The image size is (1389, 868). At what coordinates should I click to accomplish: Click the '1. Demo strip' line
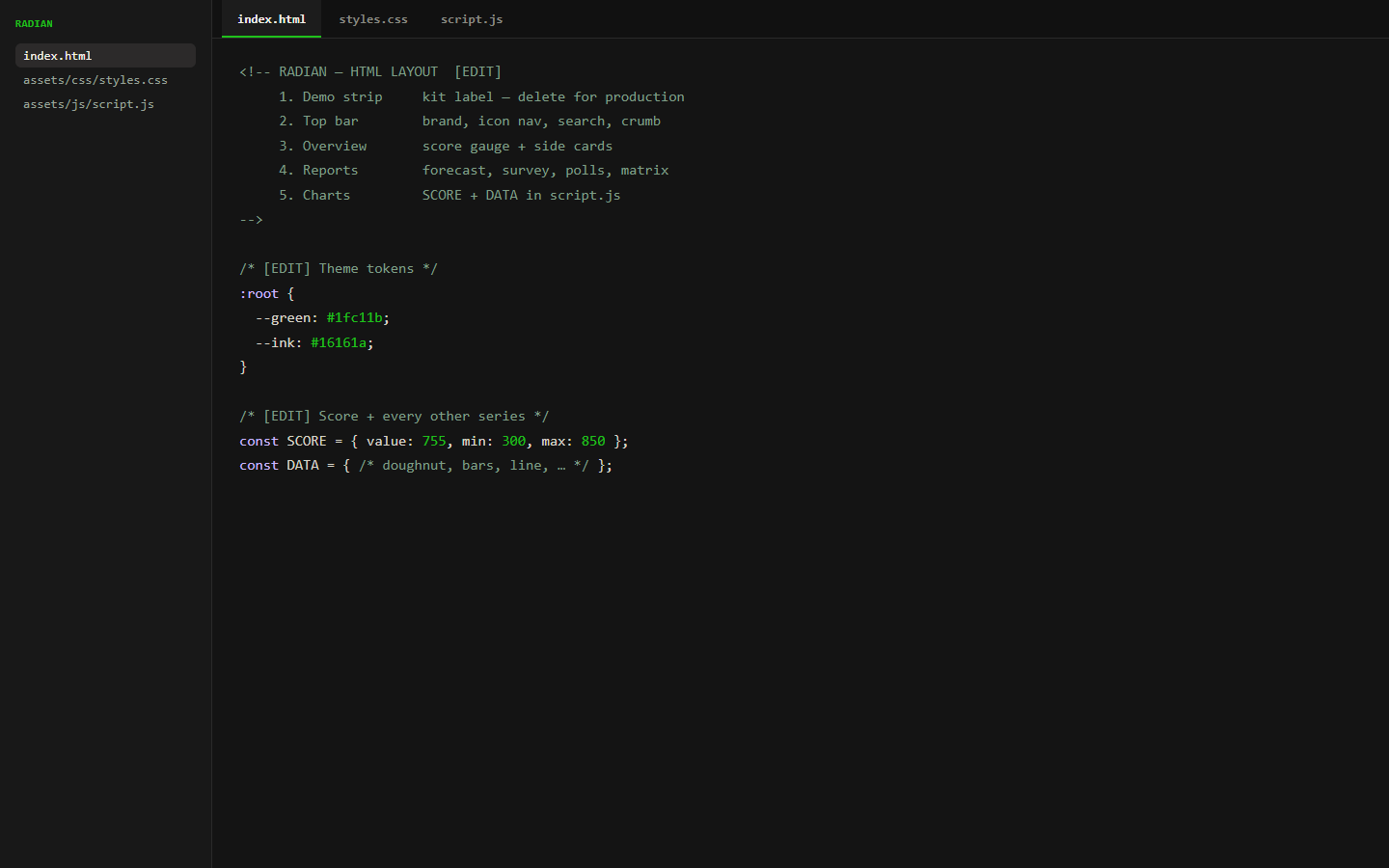click(x=331, y=96)
